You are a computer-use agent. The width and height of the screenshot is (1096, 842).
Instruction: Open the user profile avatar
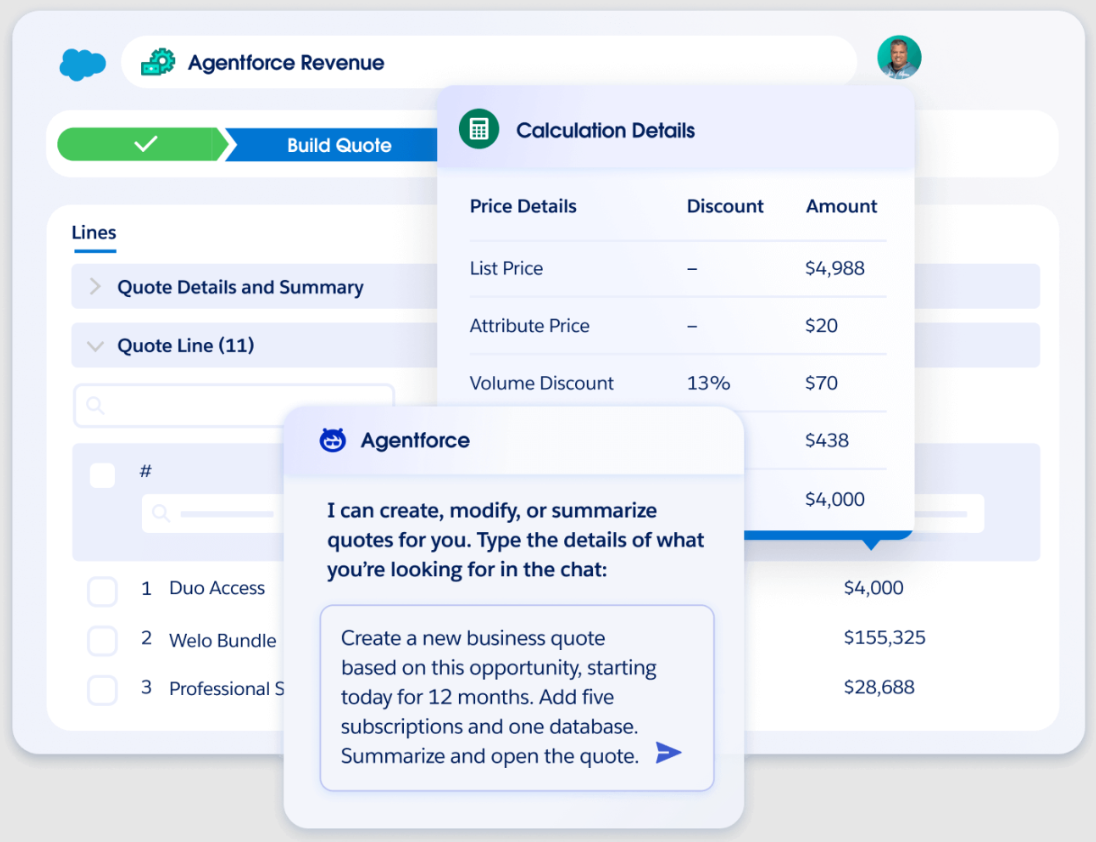point(899,57)
